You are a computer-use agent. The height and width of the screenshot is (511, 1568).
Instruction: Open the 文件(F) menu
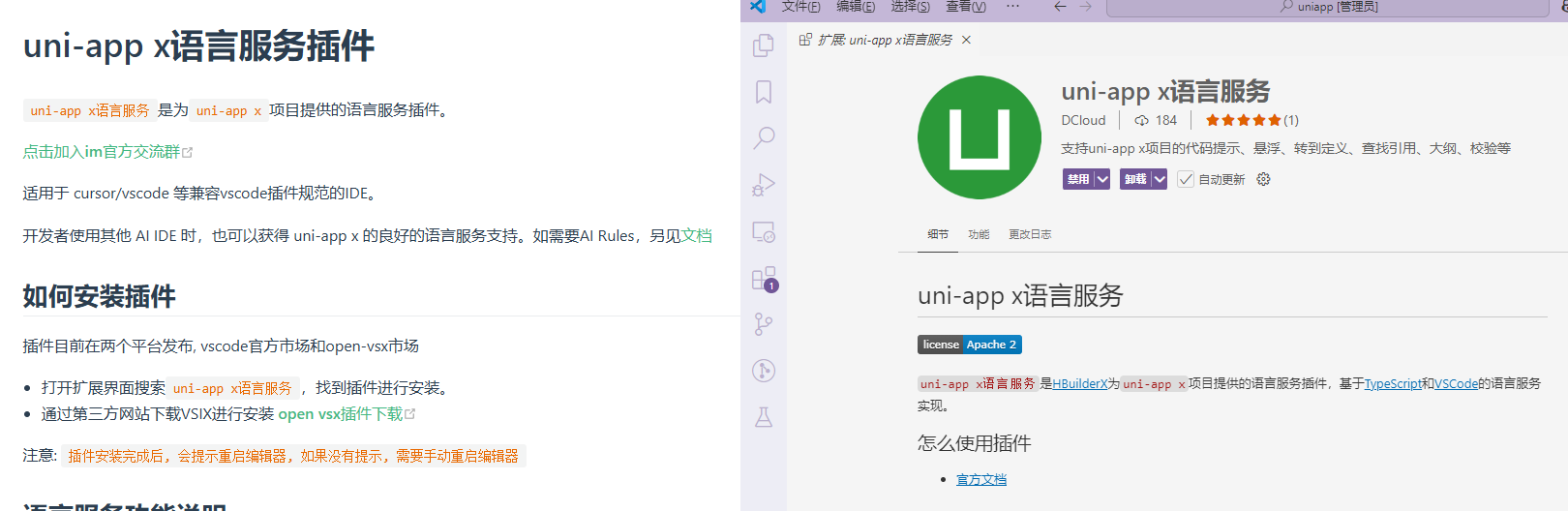pyautogui.click(x=800, y=6)
